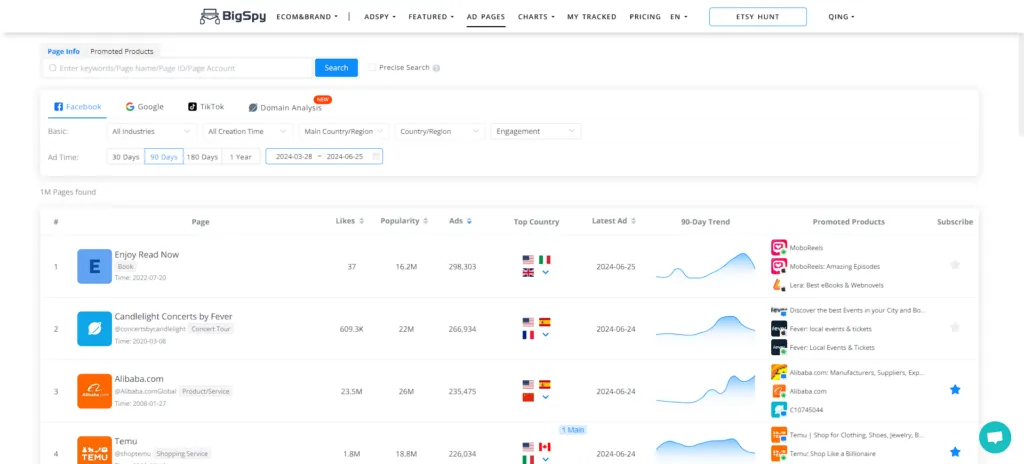Click the ETSY HUNT button
The height and width of the screenshot is (464, 1024).
click(x=758, y=17)
